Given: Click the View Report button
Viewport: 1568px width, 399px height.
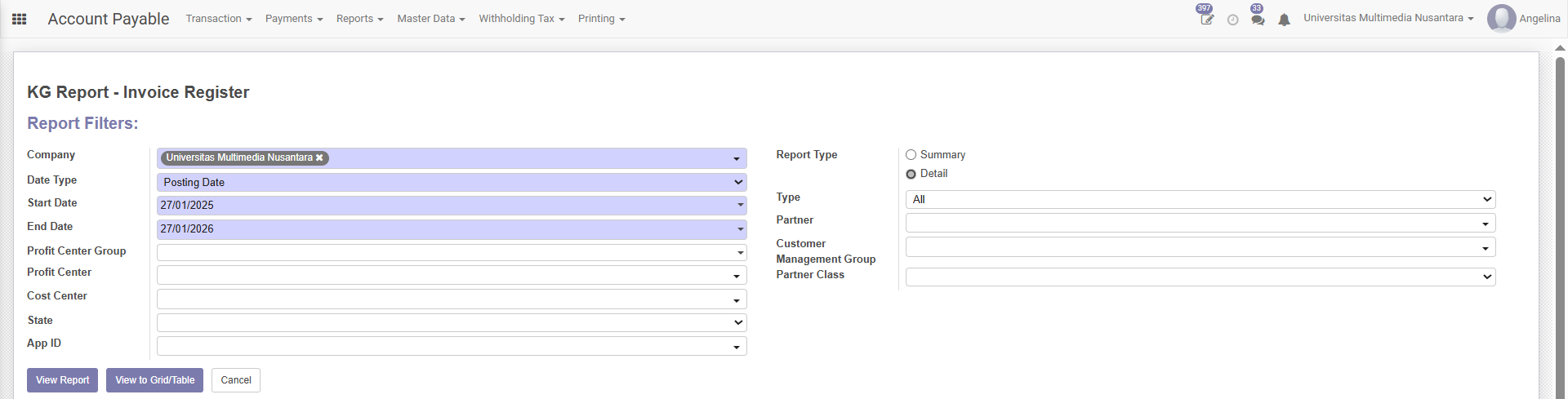Looking at the screenshot, I should 62,380.
